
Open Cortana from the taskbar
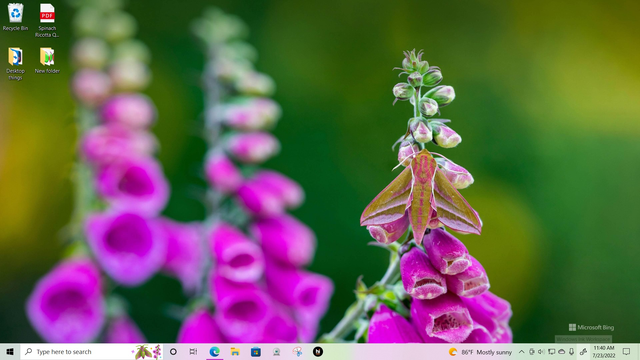click(173, 351)
